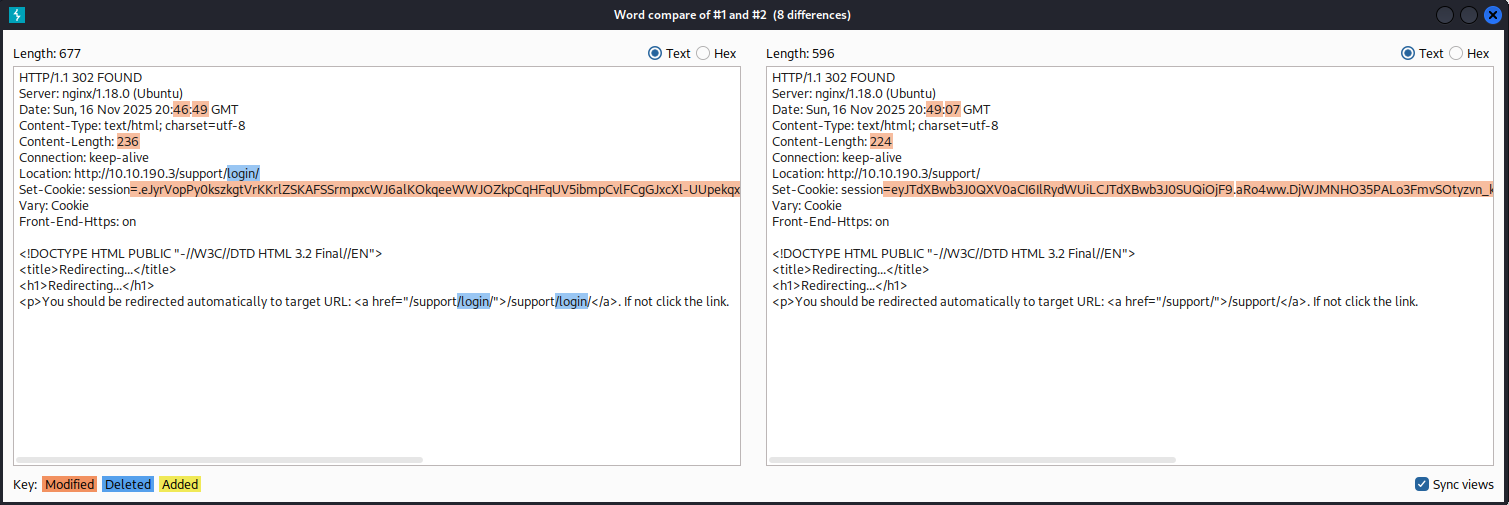Click the Burp Suite lightning icon
The width and height of the screenshot is (1509, 505).
point(17,15)
